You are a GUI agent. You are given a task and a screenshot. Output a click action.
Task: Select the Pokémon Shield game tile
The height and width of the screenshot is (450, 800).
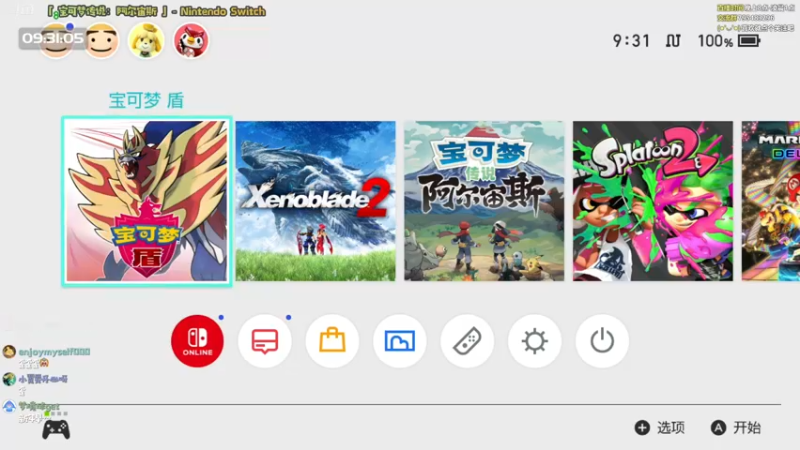tap(147, 201)
